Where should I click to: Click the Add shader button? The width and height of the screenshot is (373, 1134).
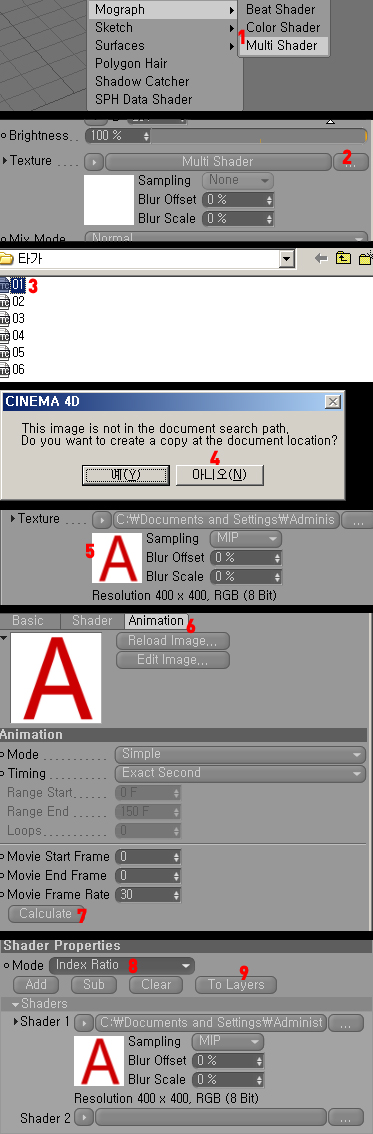pos(36,984)
